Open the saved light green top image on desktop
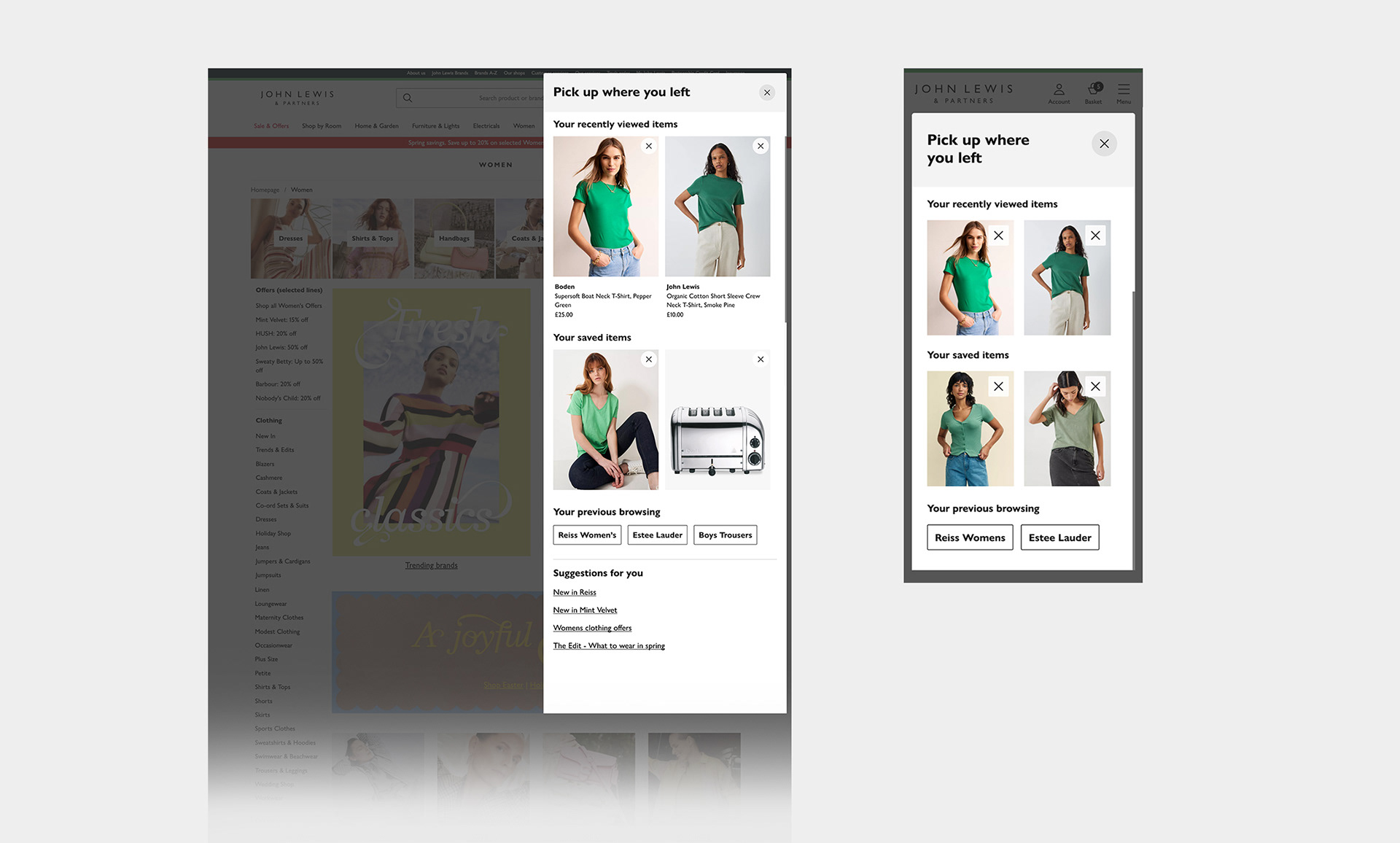The image size is (1400, 843). [x=605, y=419]
